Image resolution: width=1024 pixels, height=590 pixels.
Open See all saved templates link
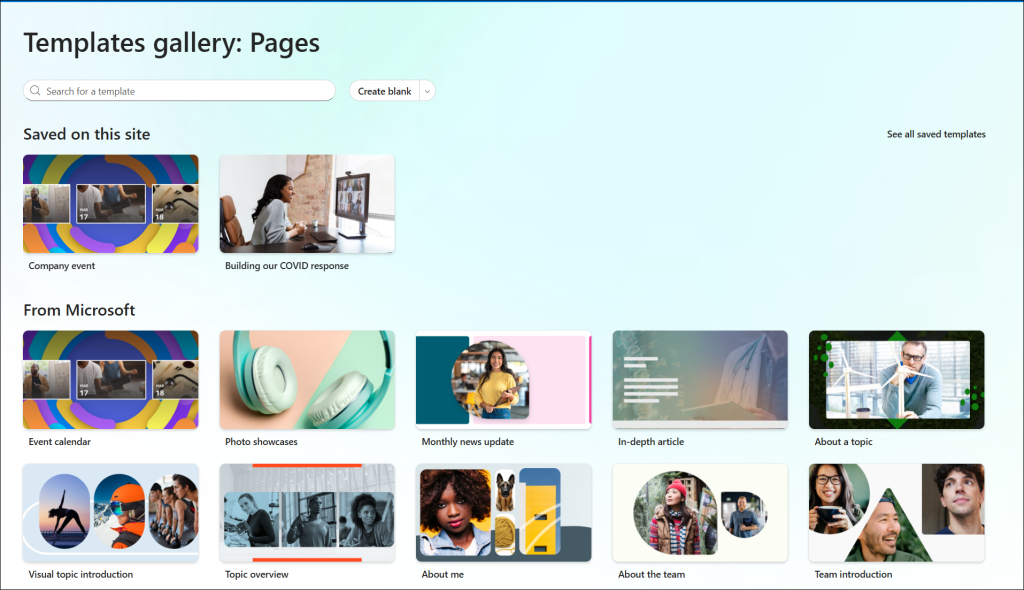pyautogui.click(x=936, y=134)
